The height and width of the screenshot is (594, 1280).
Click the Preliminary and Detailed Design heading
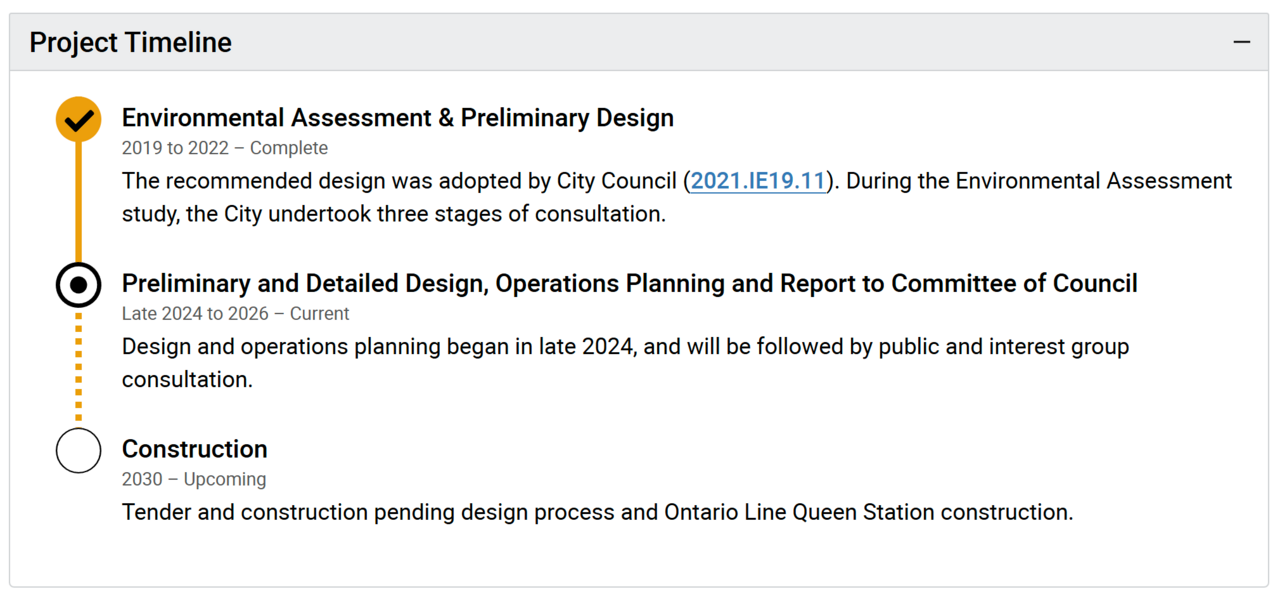(629, 284)
